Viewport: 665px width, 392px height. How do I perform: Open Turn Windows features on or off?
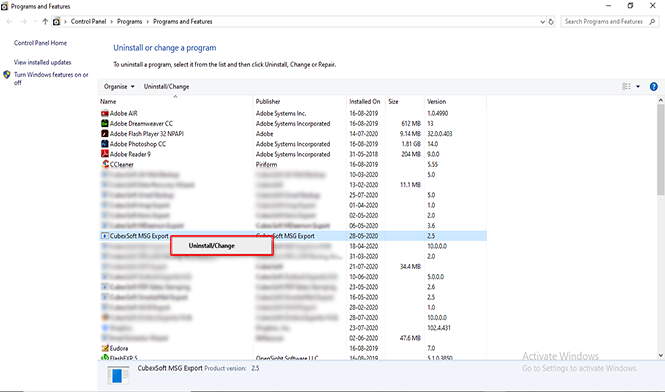point(51,78)
